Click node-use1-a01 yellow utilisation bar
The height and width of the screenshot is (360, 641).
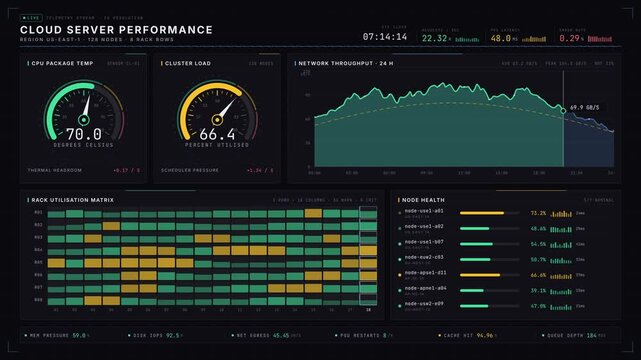click(482, 213)
